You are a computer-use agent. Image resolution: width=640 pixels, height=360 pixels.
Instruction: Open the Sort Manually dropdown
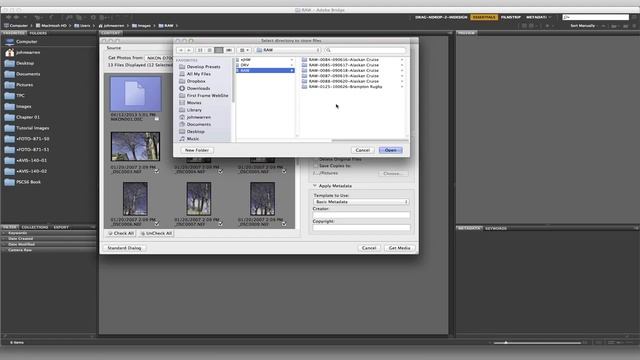coord(584,26)
